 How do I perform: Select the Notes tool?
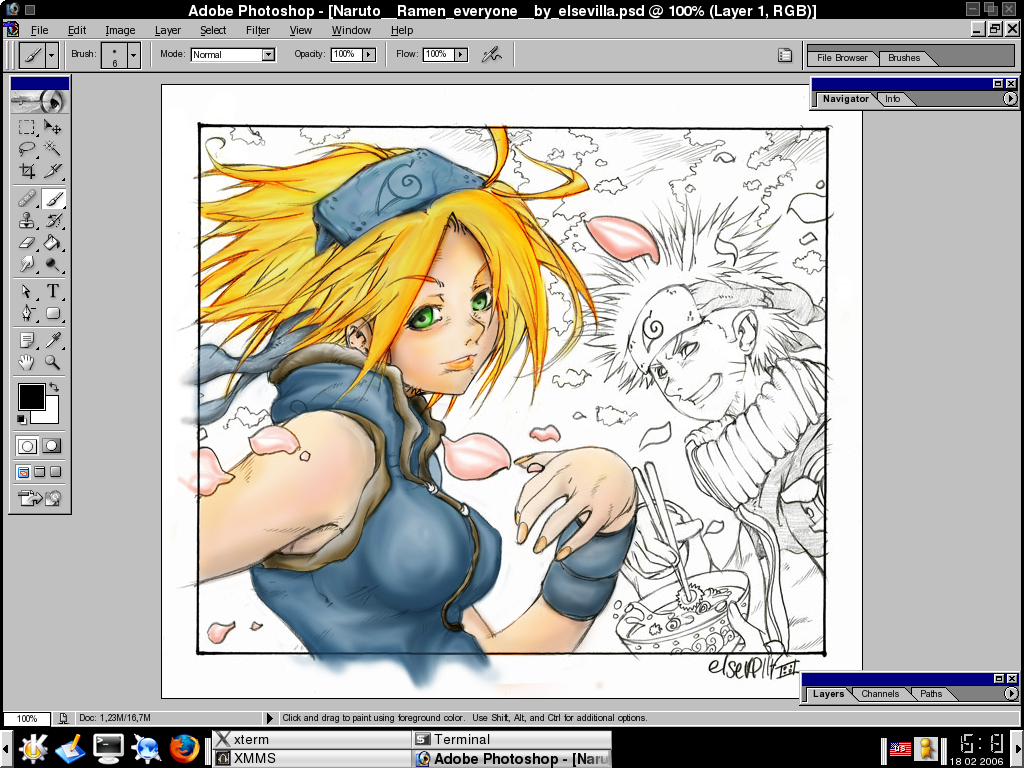point(27,340)
